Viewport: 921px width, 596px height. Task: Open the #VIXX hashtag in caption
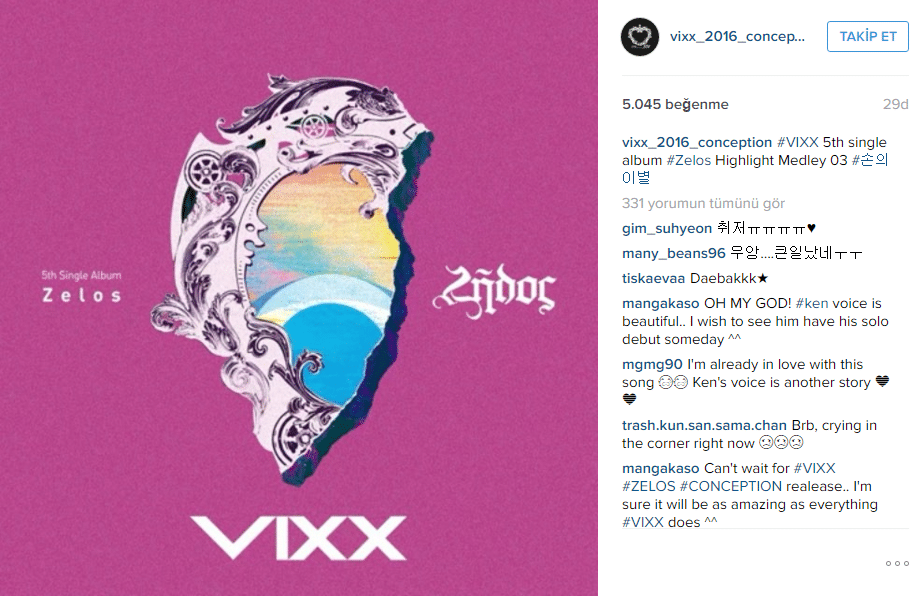tap(798, 142)
